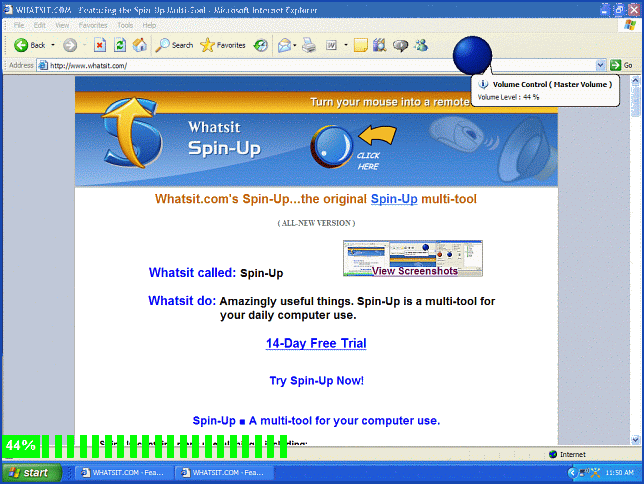
Task: Open the Edit menu
Action: [40, 25]
